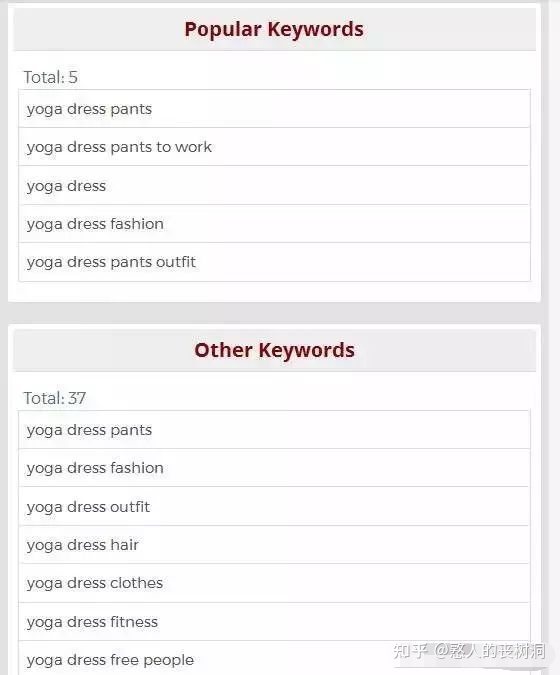This screenshot has height=675, width=560.
Task: Click the Zhihu watermark at bottom right
Action: click(469, 650)
